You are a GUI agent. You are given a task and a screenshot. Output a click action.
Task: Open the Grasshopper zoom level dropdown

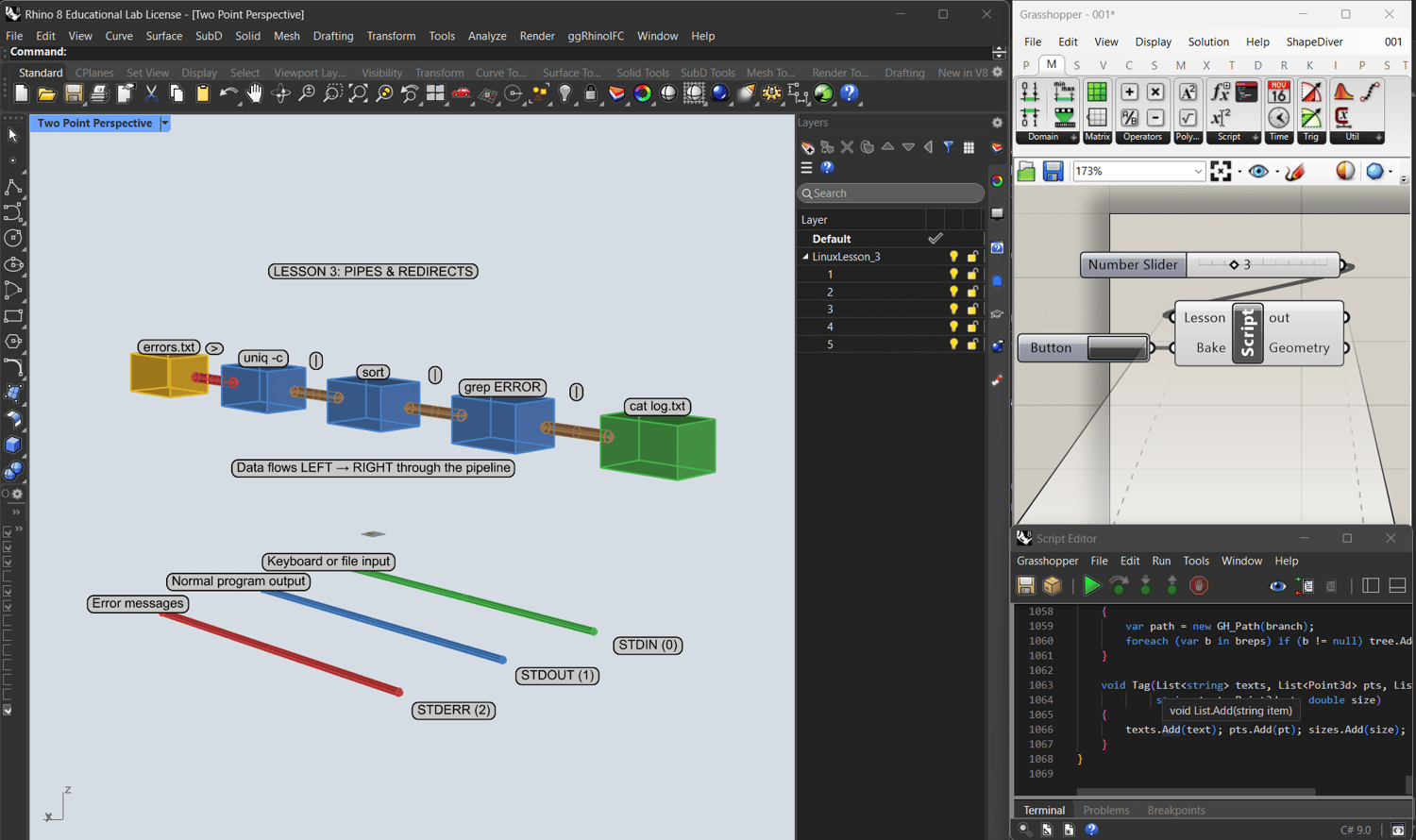tap(1198, 171)
